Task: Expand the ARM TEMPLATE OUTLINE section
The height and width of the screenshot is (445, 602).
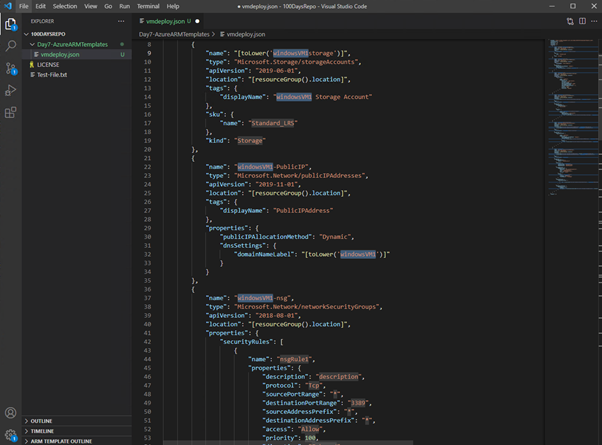Action: pos(62,441)
